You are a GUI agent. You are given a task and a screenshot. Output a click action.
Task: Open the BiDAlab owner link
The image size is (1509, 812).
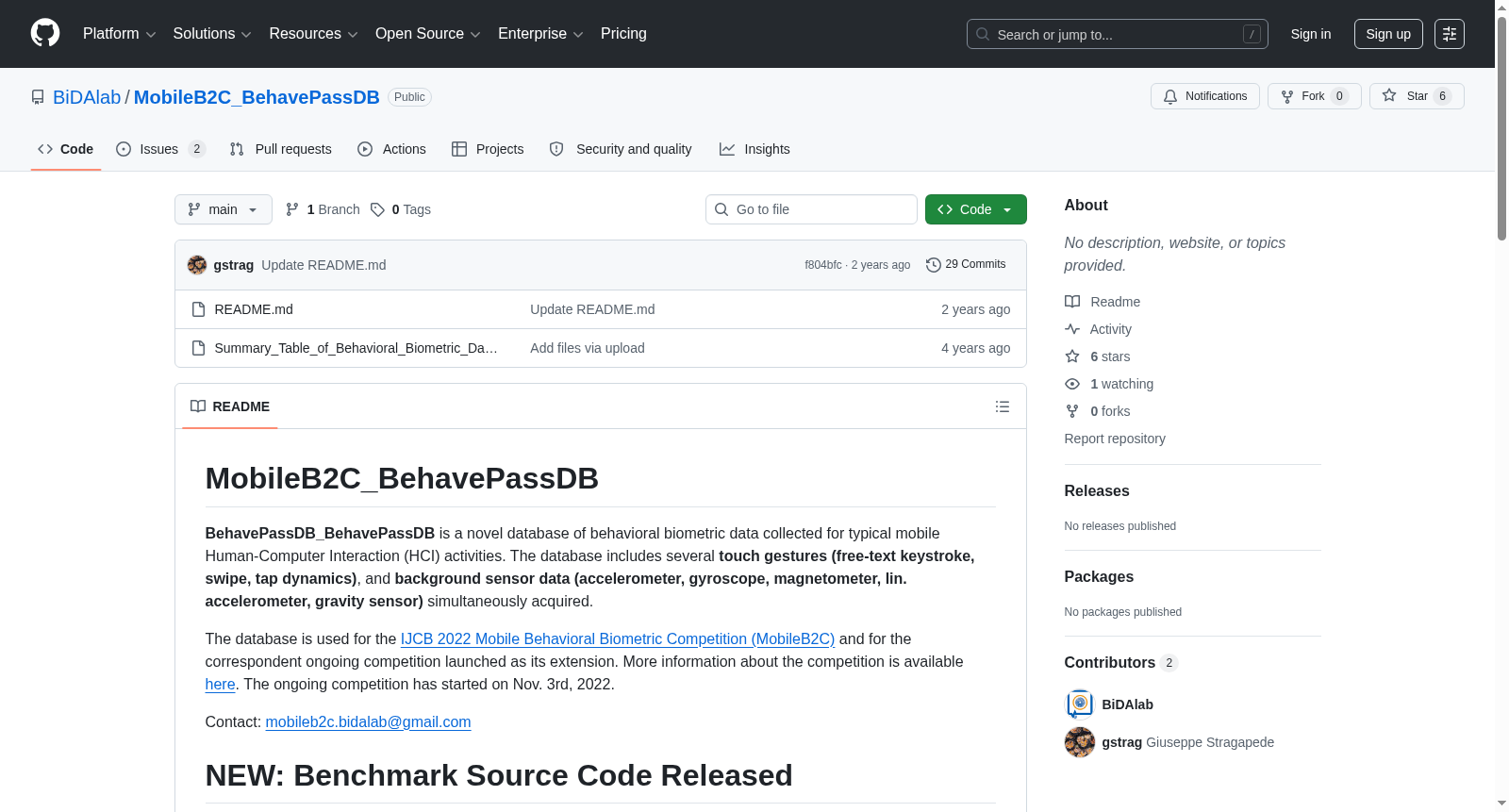(87, 97)
